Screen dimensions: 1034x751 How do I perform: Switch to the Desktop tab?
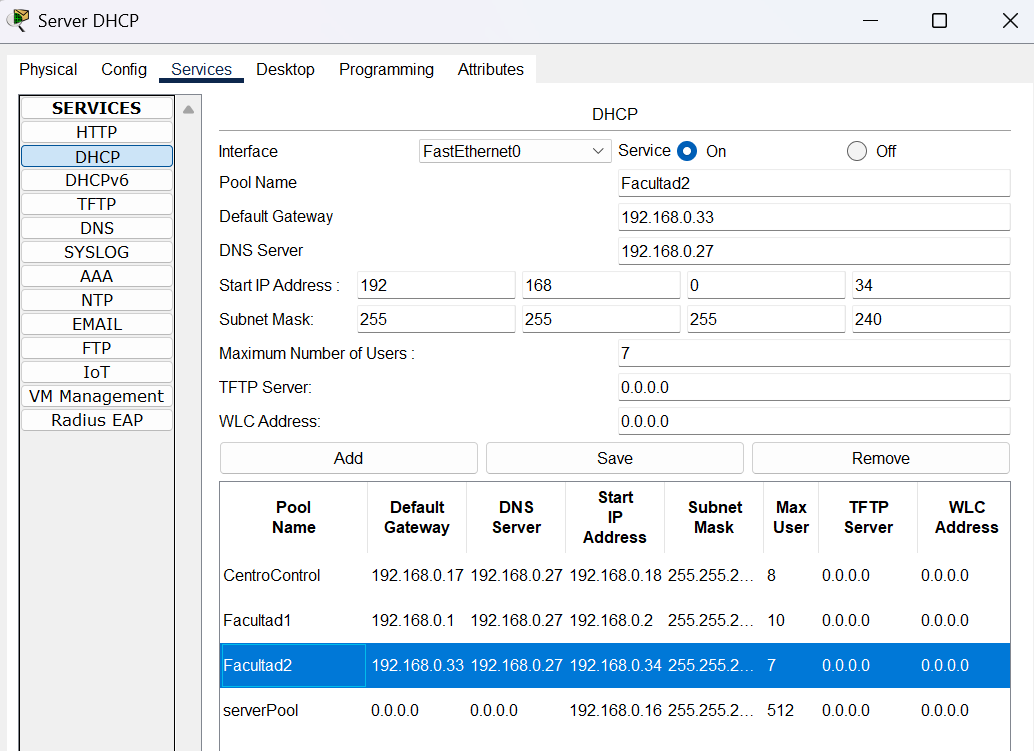click(285, 69)
